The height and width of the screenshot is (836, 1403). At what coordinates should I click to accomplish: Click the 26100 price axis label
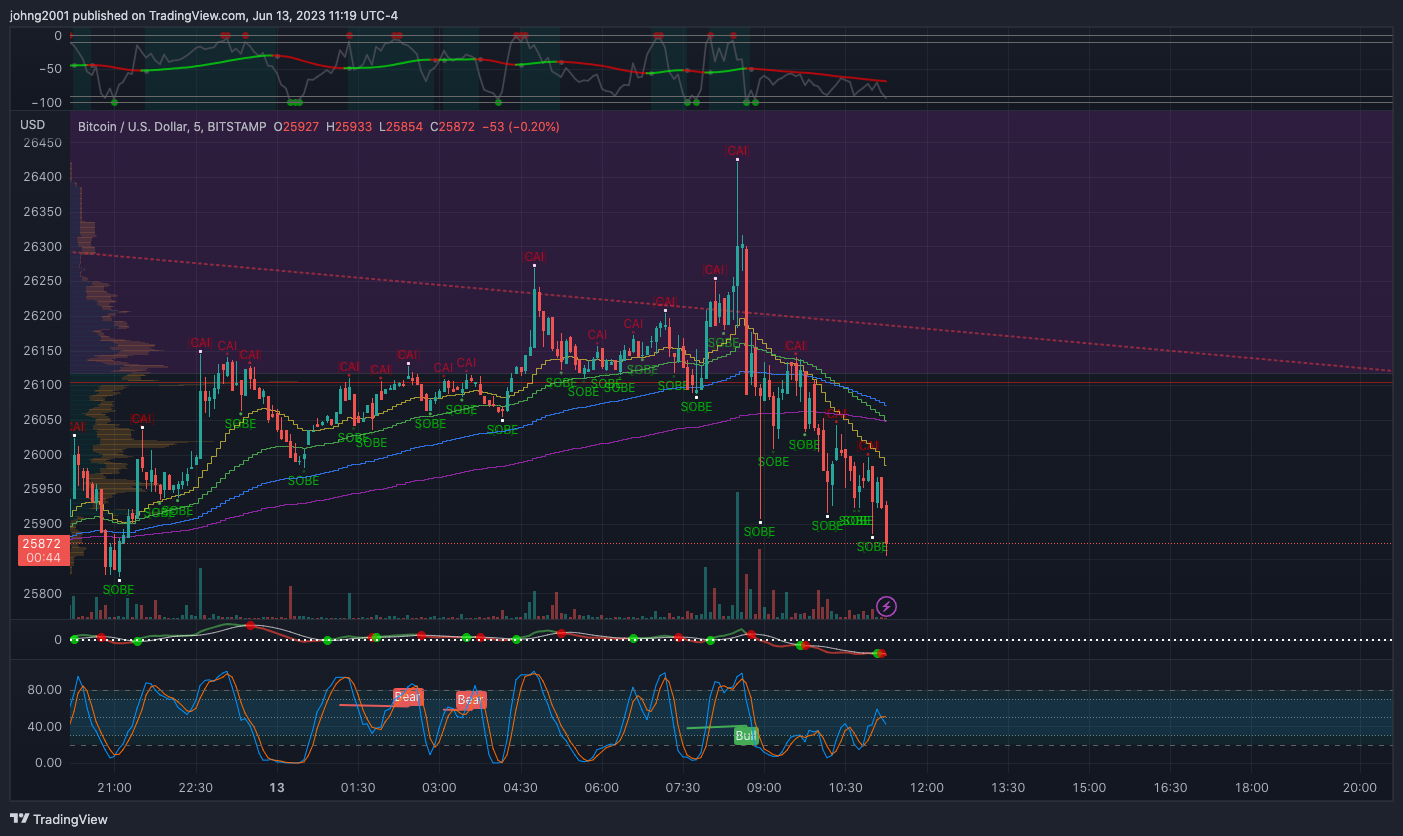(42, 385)
